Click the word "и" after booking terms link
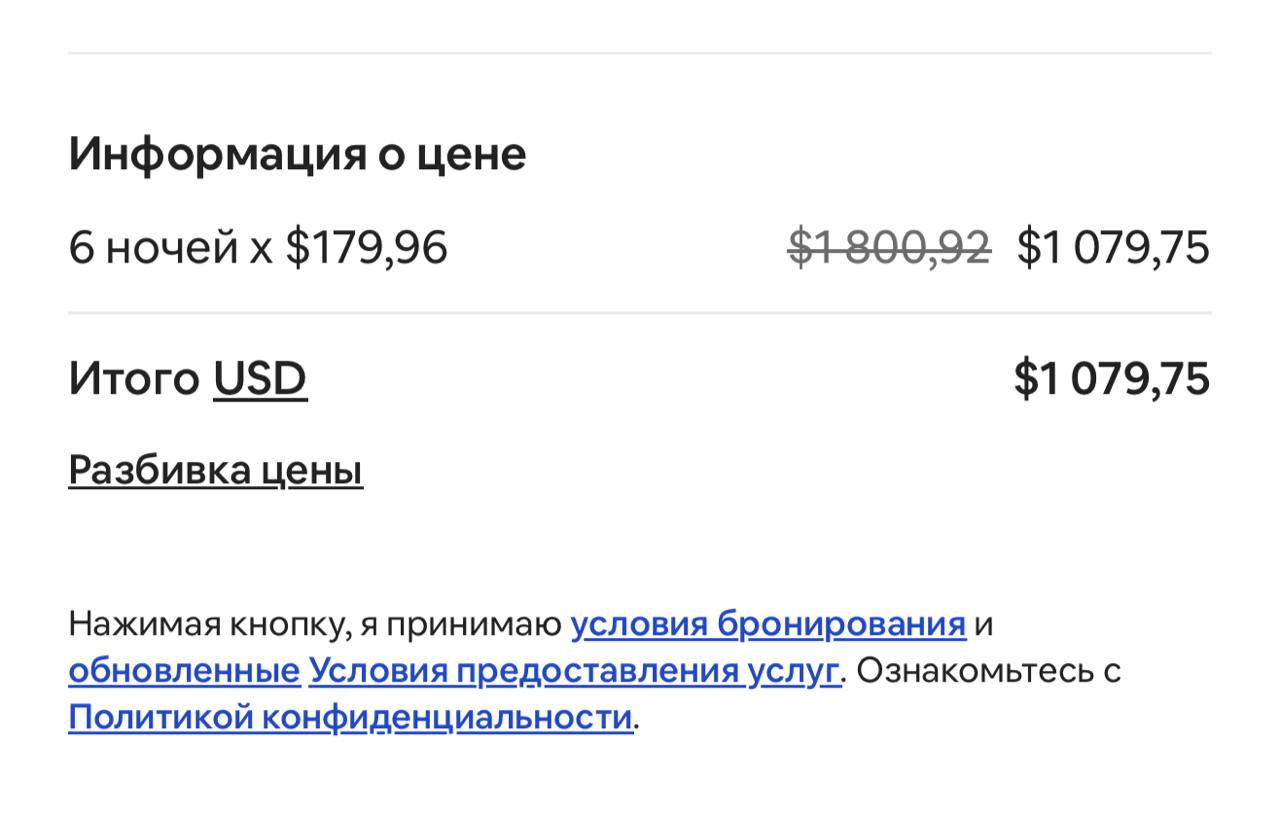Viewport: 1280px width, 813px height. [983, 624]
